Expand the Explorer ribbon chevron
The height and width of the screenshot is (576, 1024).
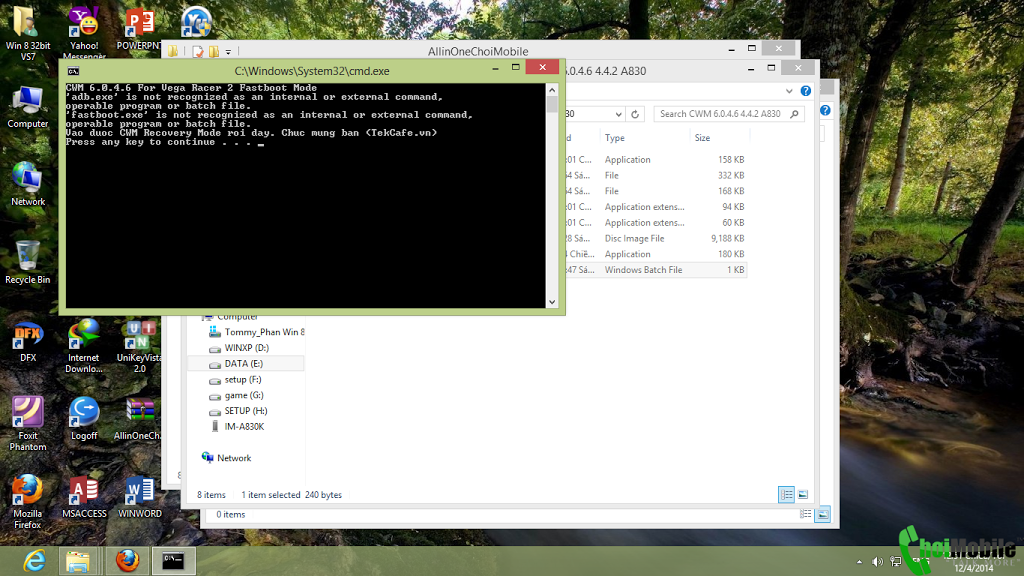(789, 91)
